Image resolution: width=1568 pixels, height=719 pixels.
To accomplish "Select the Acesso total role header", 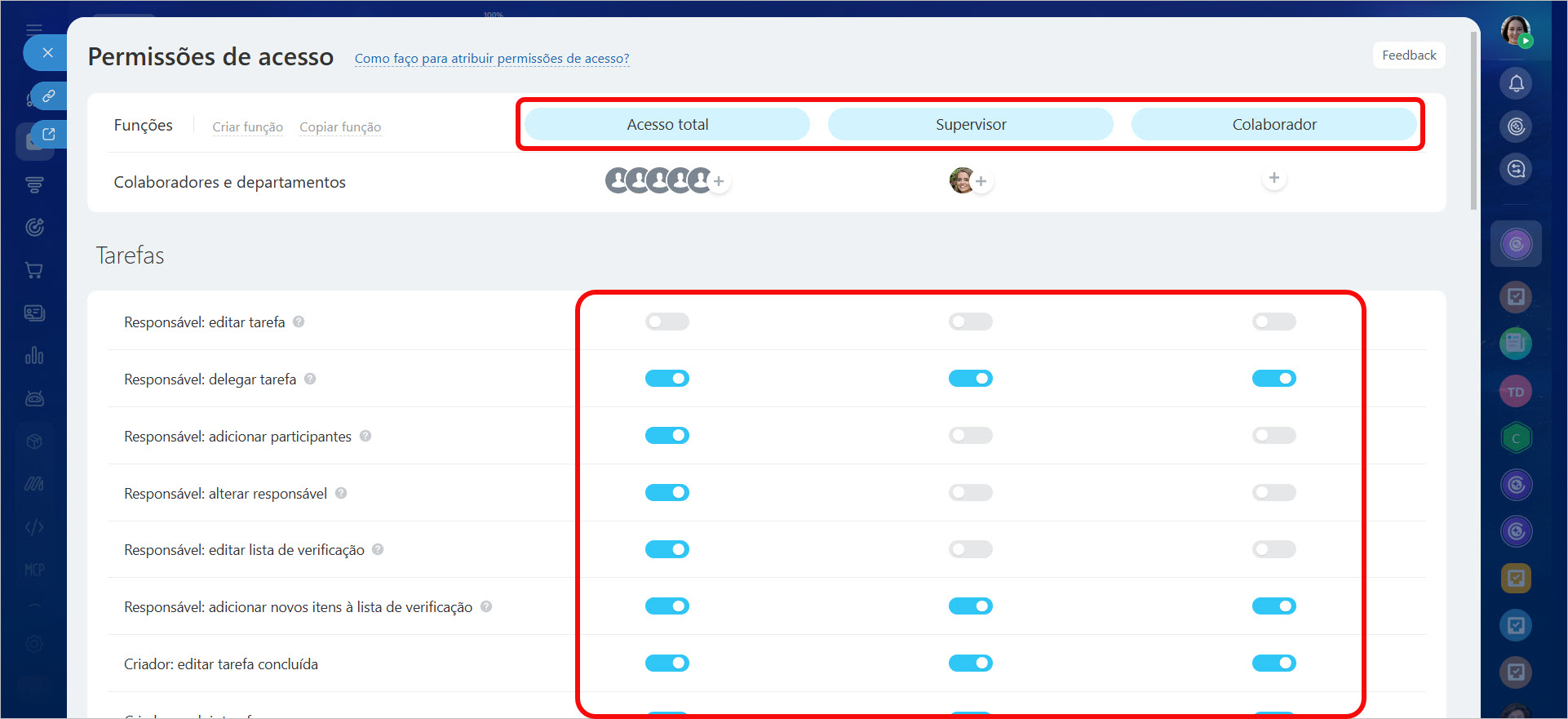I will (667, 125).
